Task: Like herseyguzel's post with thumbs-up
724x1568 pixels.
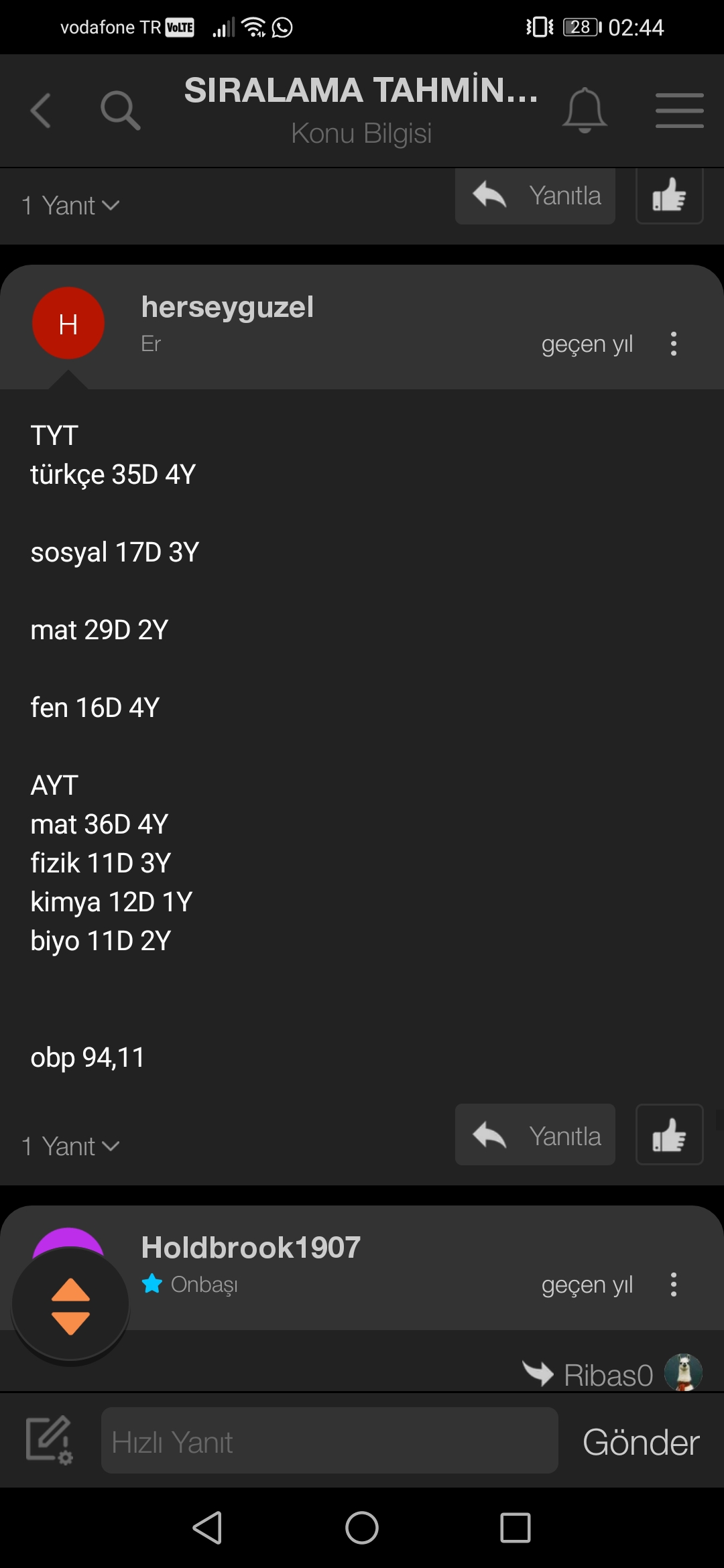Action: click(669, 1134)
